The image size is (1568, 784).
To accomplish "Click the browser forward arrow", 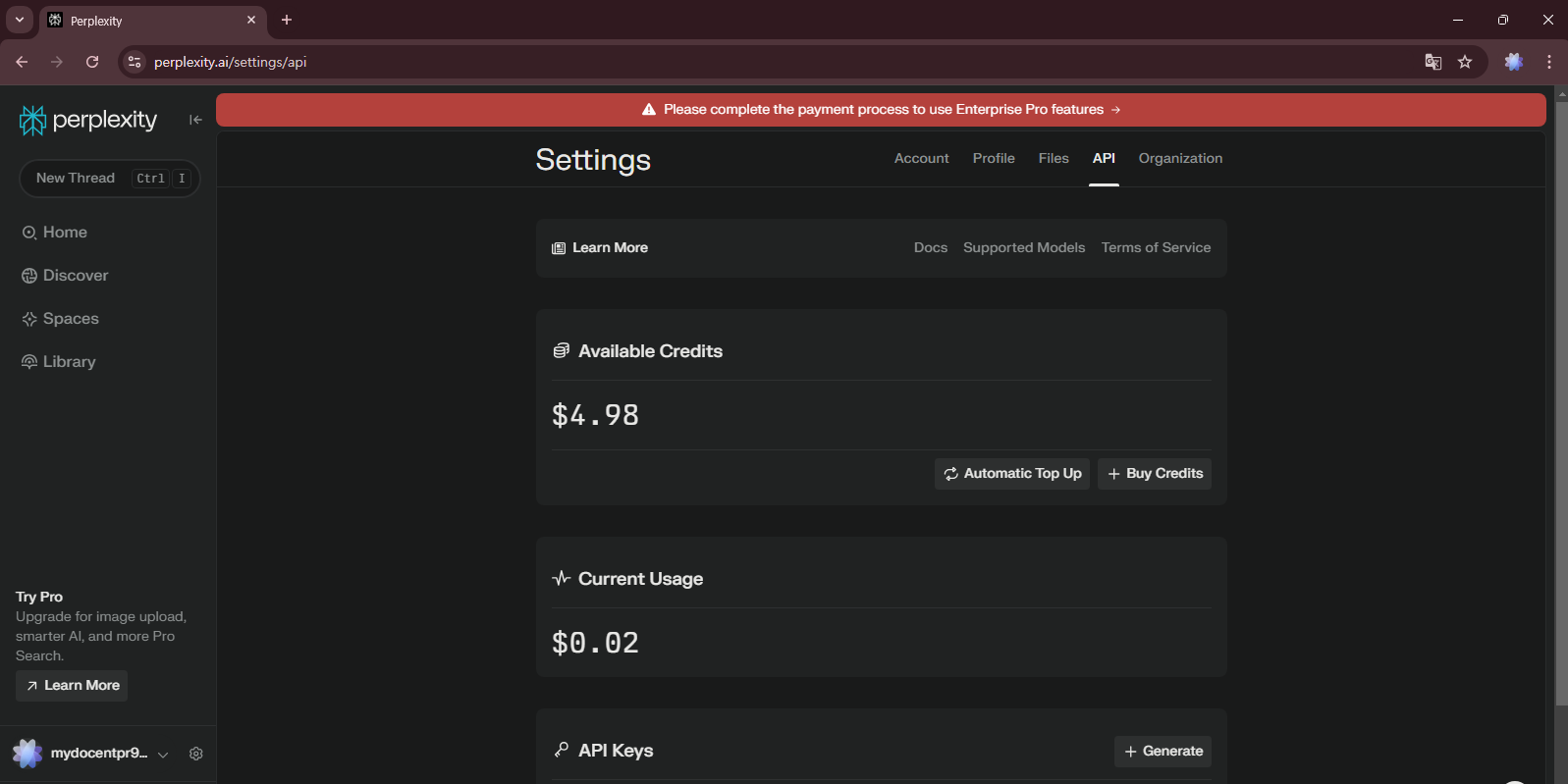I will 57,62.
